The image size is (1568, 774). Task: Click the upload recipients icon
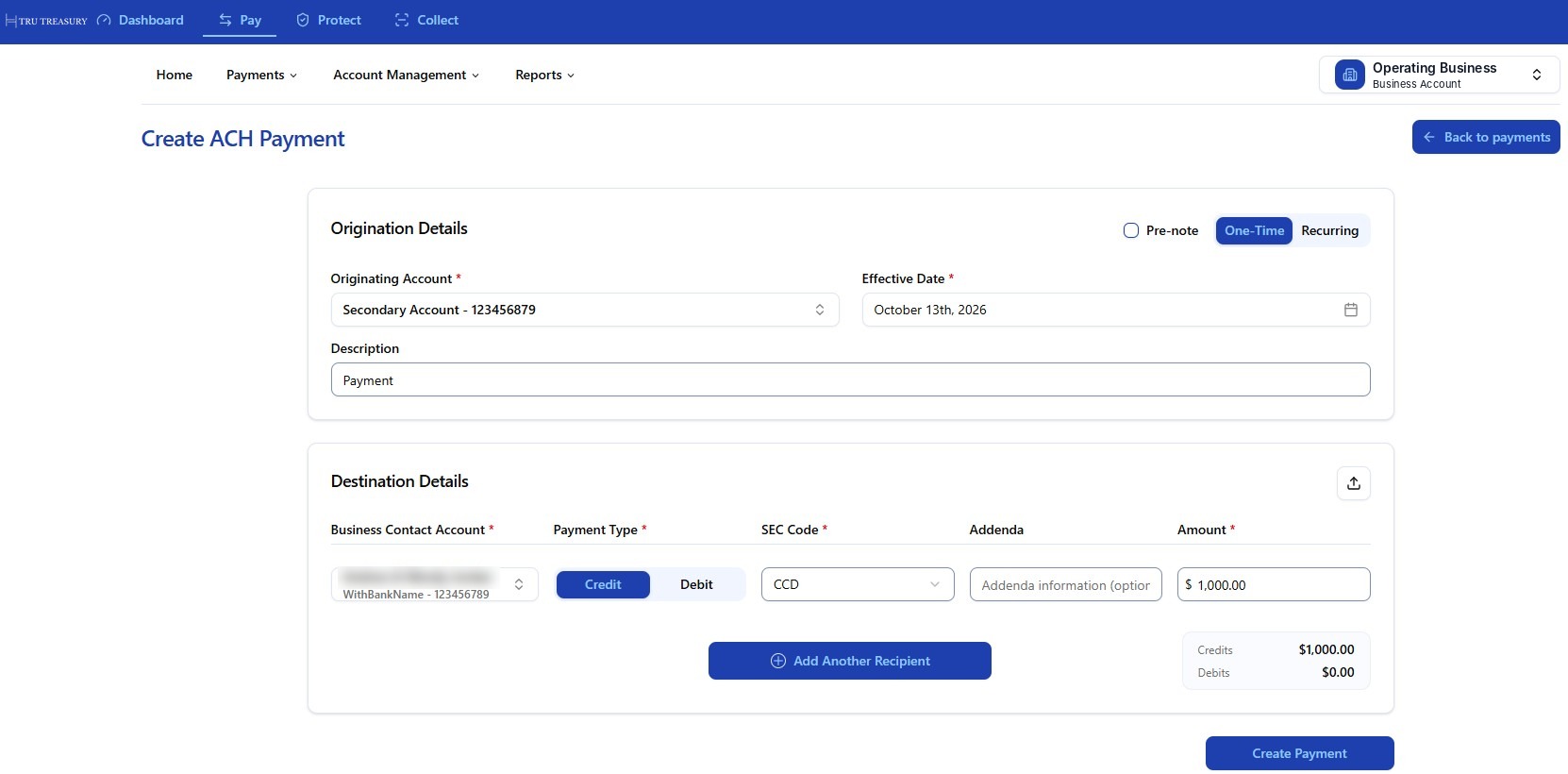tap(1354, 483)
